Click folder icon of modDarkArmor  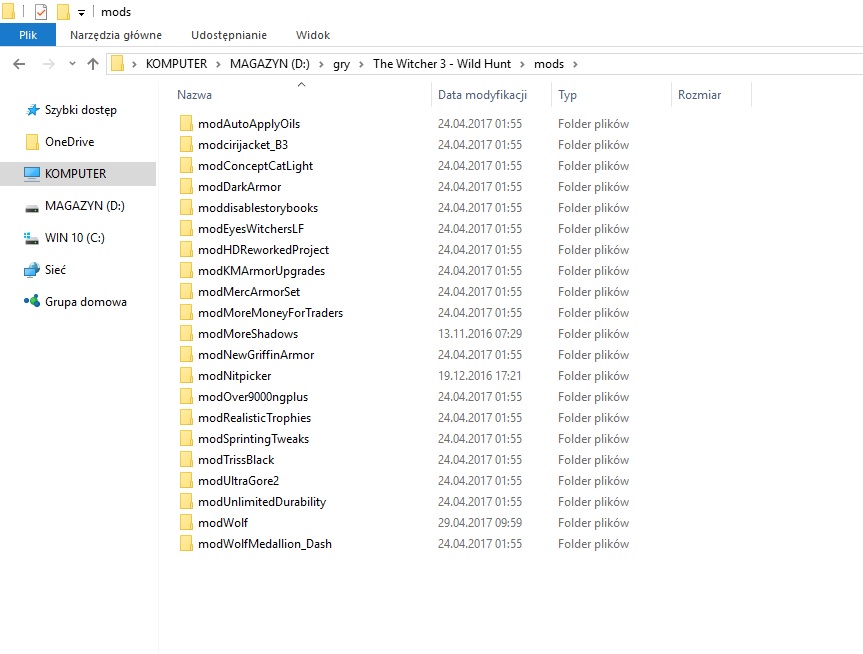pyautogui.click(x=186, y=187)
